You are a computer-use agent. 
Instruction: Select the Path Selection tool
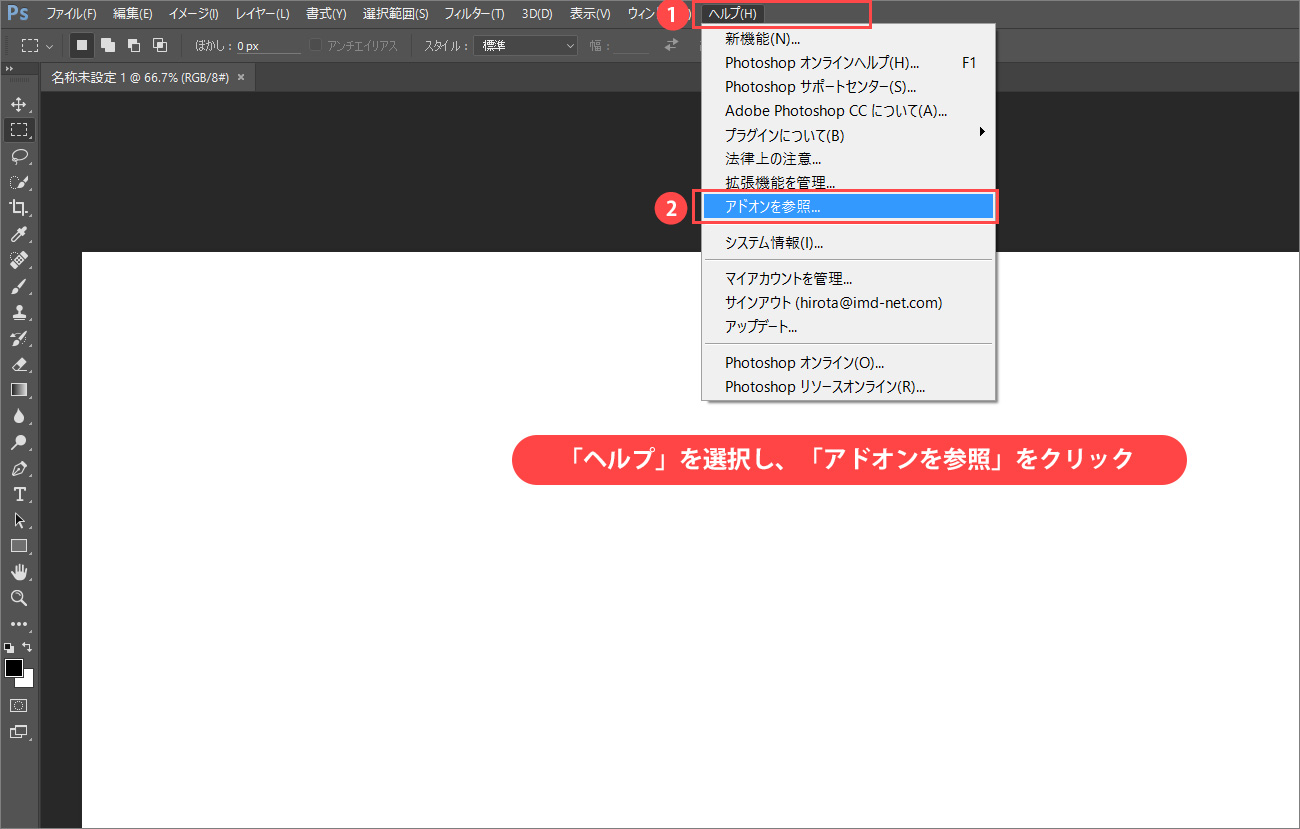19,520
